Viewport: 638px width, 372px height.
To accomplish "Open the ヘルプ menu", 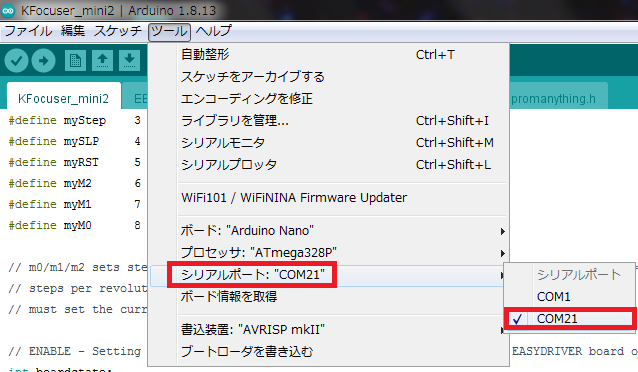I will (214, 31).
